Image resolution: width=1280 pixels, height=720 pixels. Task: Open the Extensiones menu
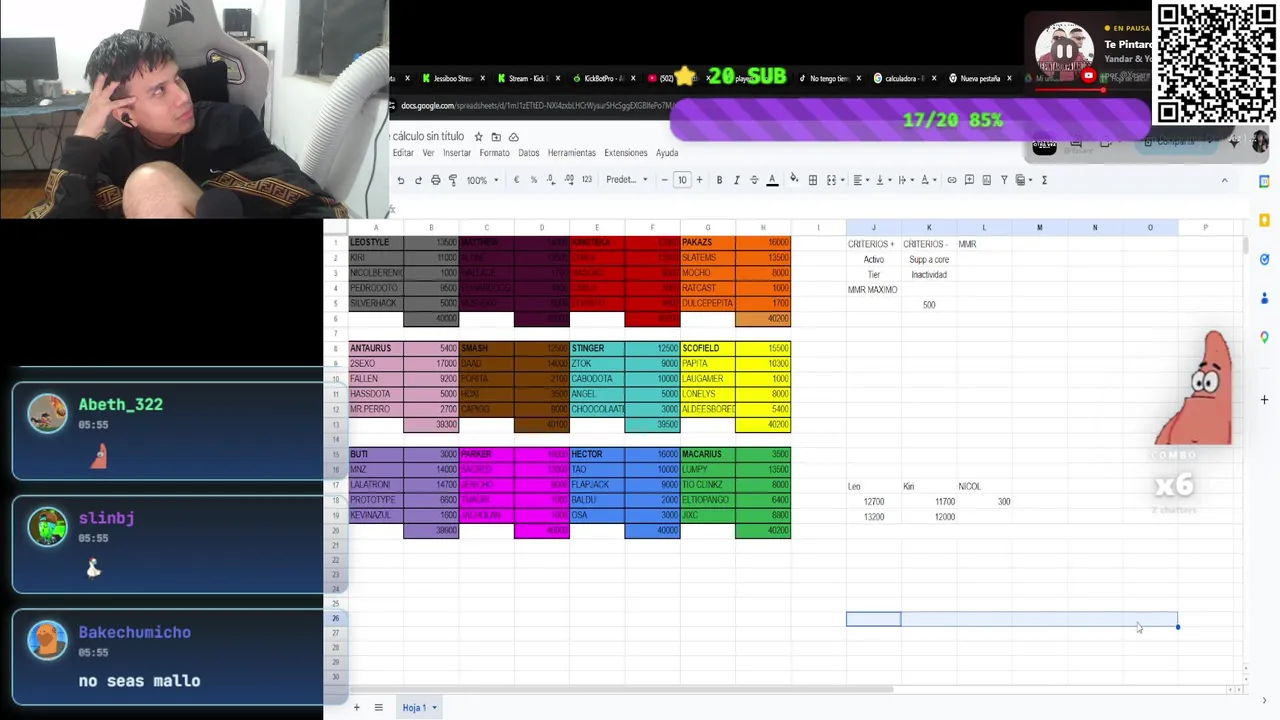(626, 153)
